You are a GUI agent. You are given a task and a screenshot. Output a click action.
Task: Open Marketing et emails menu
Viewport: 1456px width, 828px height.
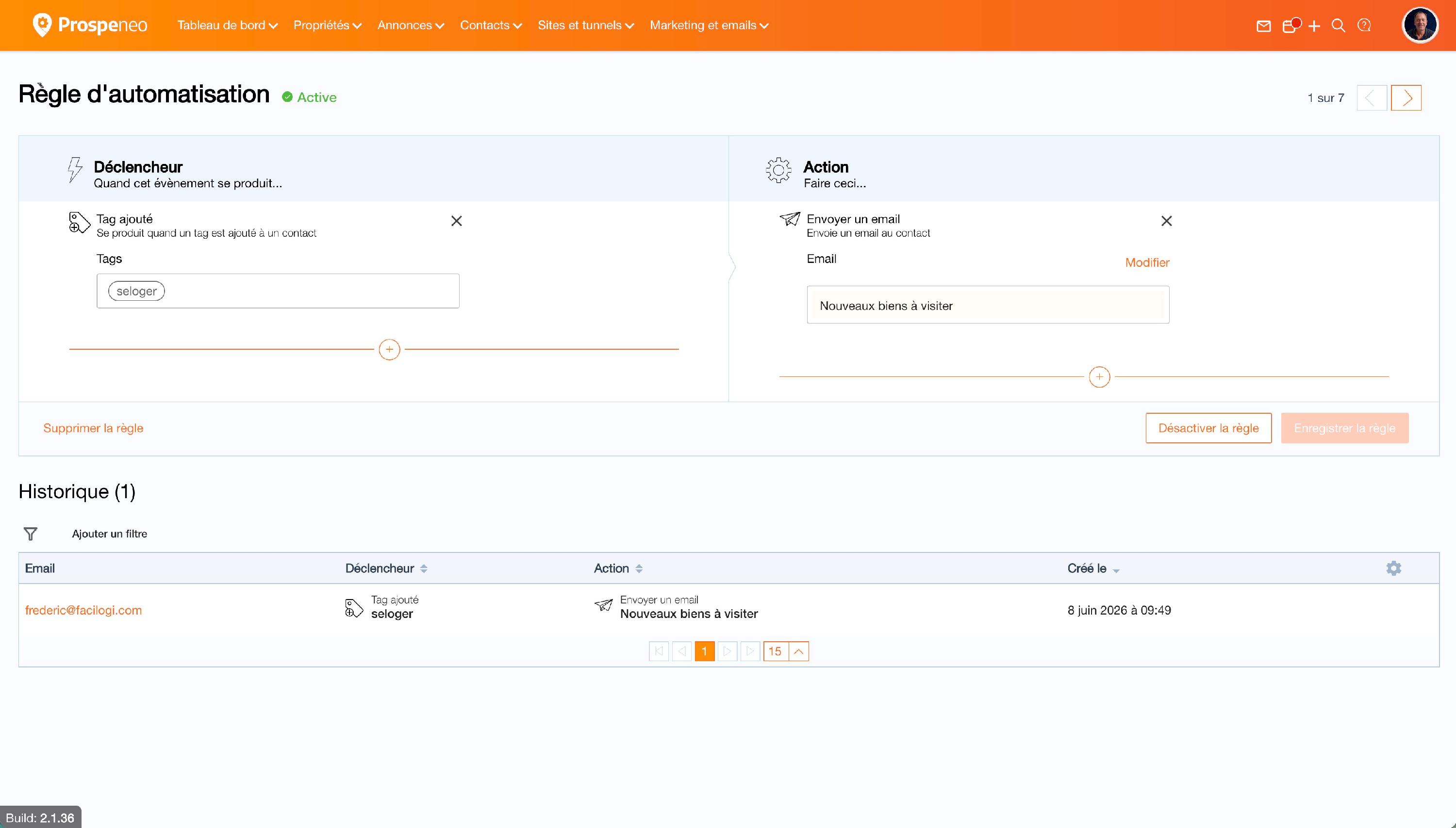[709, 25]
